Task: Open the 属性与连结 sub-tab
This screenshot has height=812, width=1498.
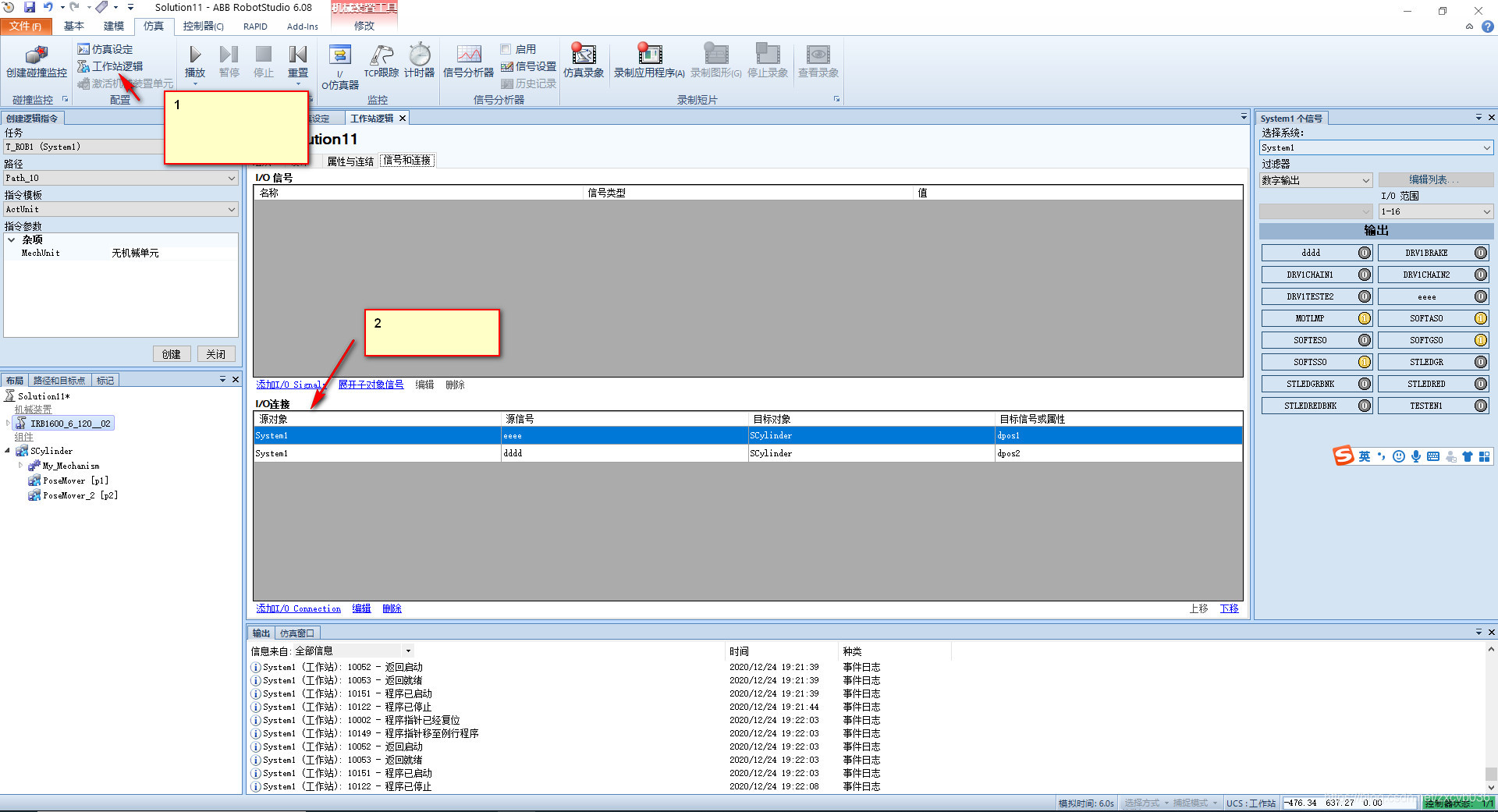Action: pos(350,161)
